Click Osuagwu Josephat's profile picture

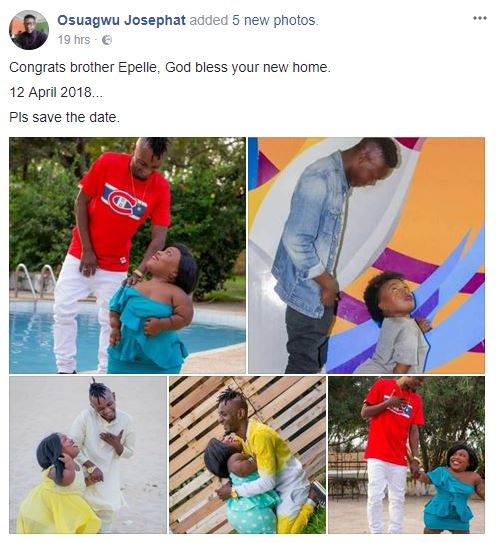coord(29,30)
